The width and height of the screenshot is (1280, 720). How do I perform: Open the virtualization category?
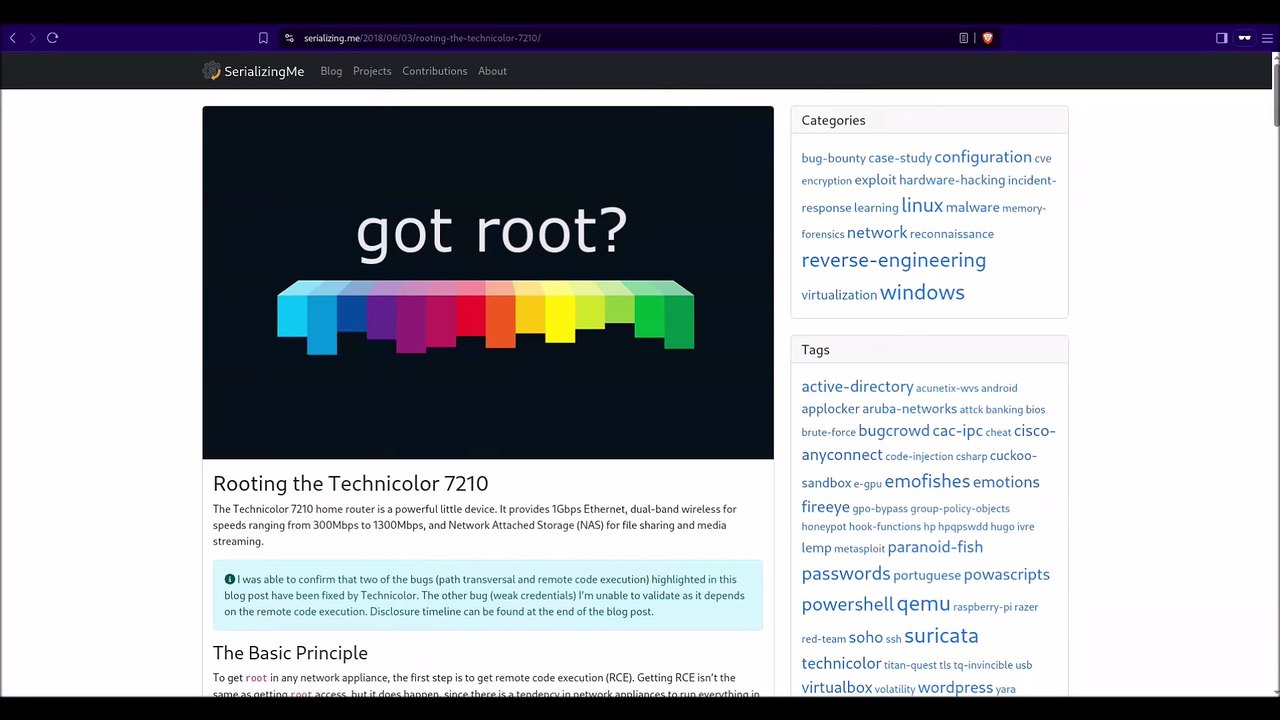pyautogui.click(x=839, y=295)
